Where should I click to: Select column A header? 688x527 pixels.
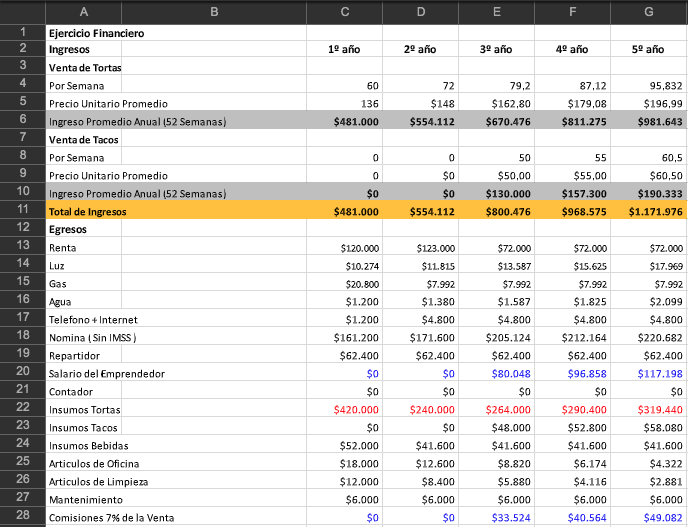coord(83,12)
